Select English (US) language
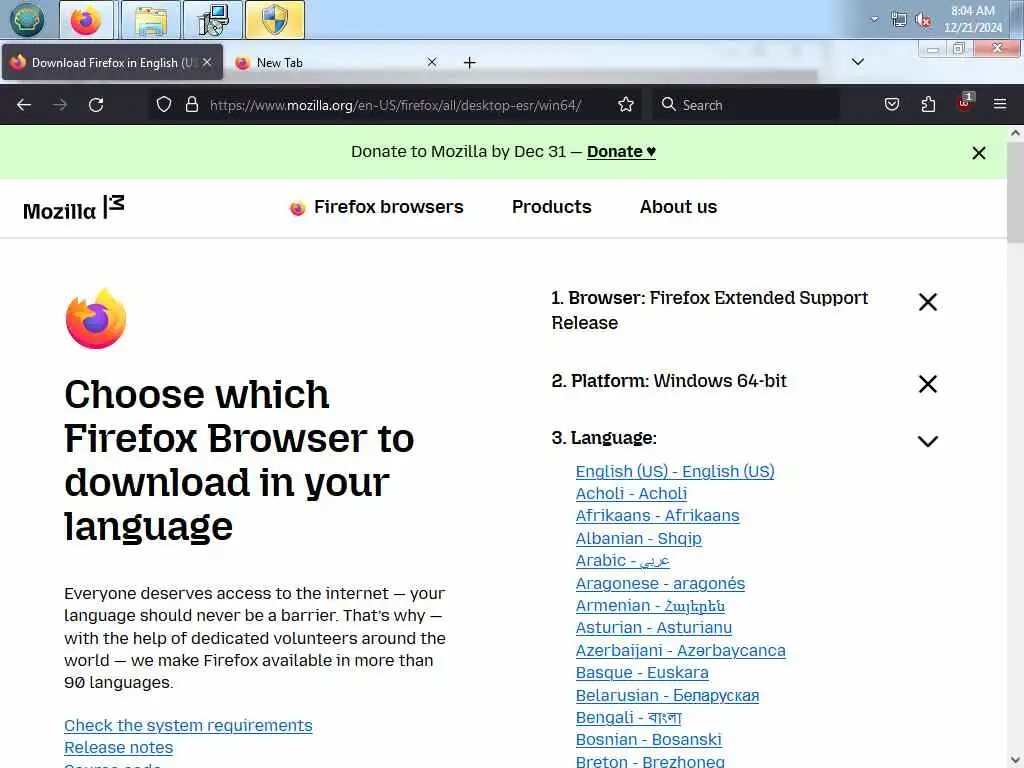The height and width of the screenshot is (768, 1024). point(675,472)
